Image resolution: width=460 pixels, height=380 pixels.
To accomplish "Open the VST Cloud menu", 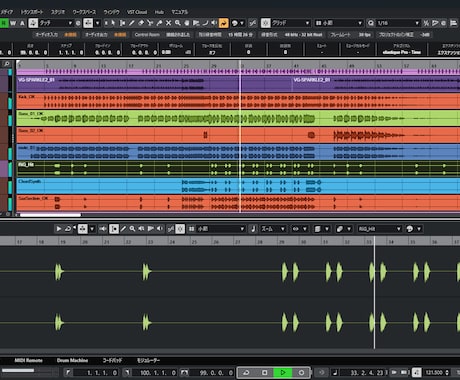I will click(x=137, y=12).
